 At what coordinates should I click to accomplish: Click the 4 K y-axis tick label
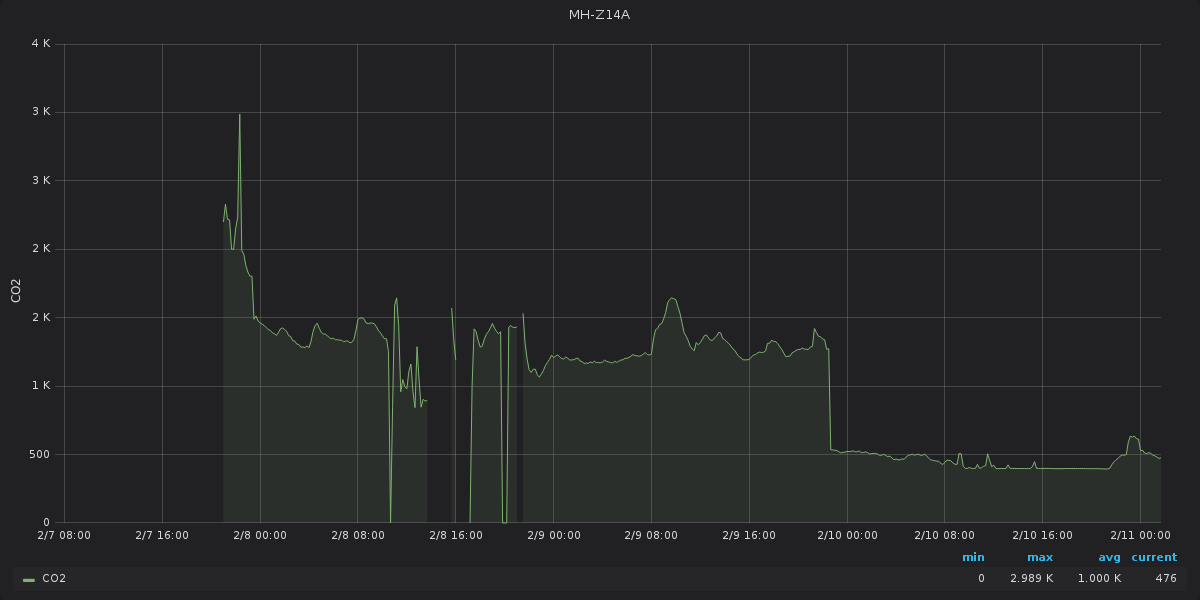(41, 44)
